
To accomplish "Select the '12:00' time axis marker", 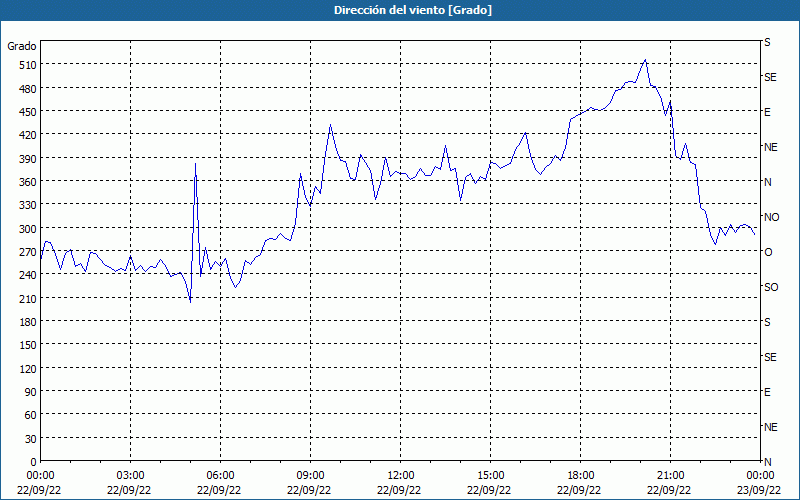I will coord(401,476).
